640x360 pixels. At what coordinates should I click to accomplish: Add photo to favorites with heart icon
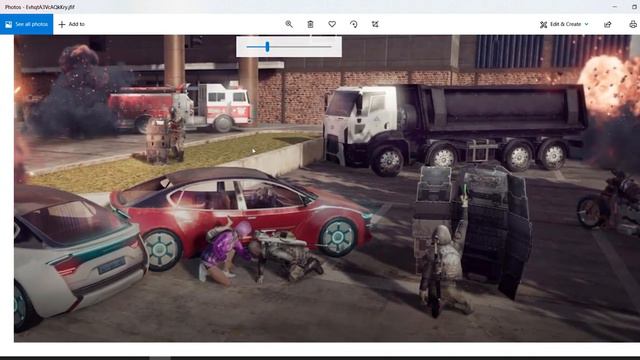point(332,24)
